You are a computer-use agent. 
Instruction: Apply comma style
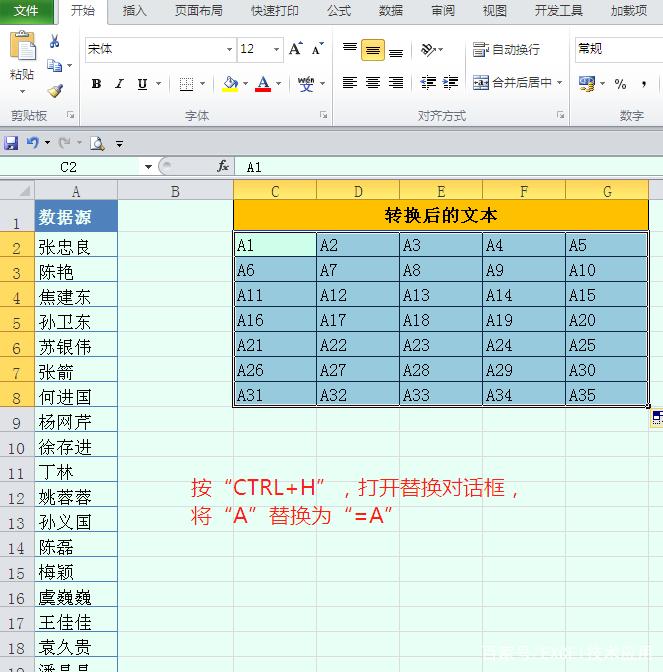click(x=644, y=84)
